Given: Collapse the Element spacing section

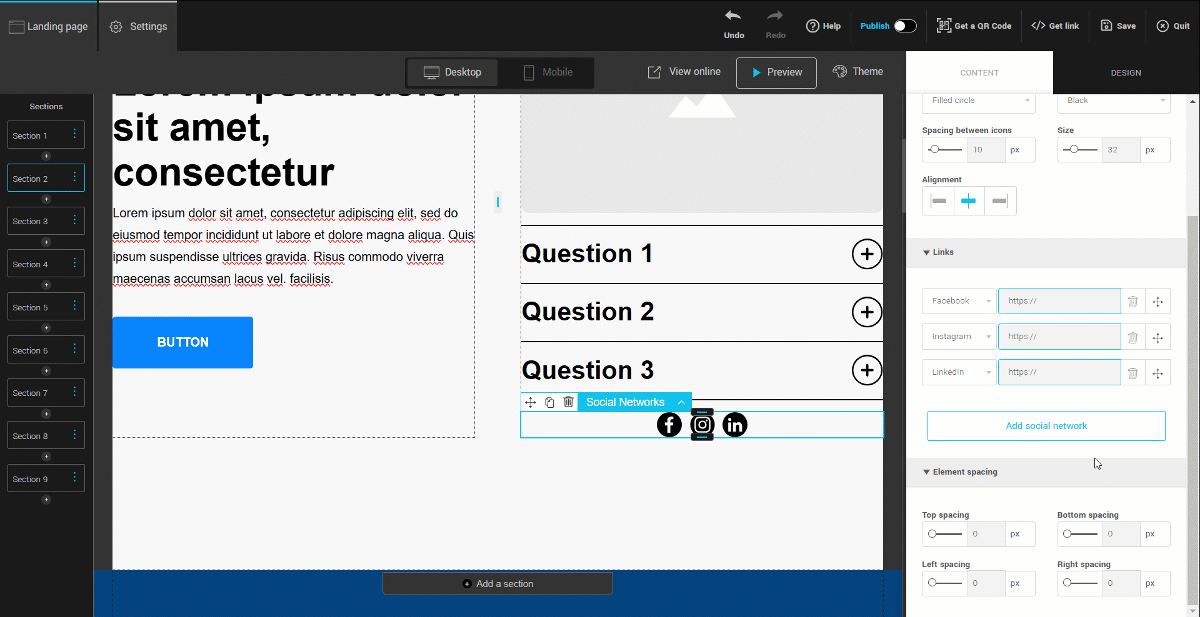Looking at the screenshot, I should pos(927,472).
